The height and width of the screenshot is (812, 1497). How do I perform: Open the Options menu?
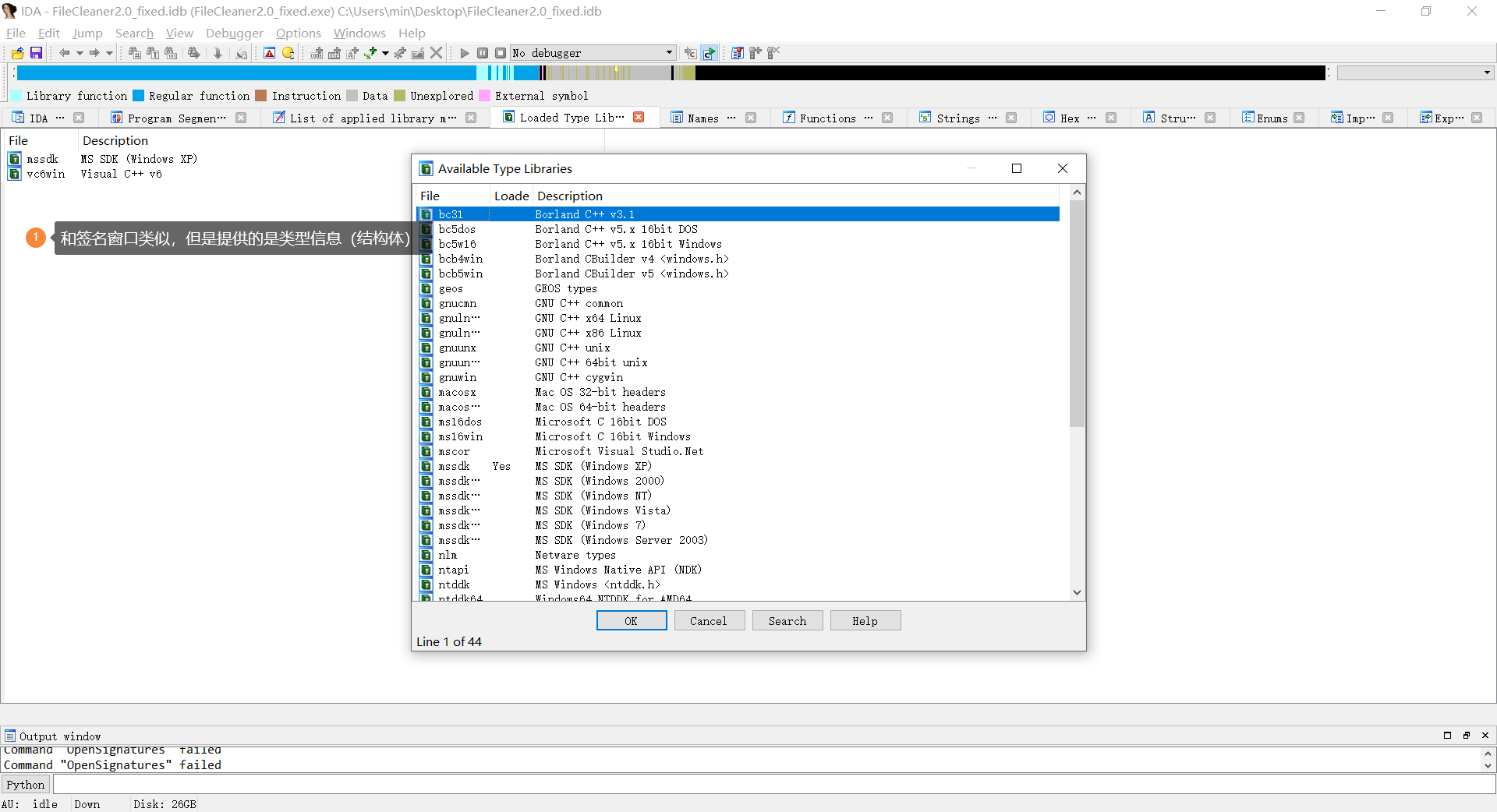(x=298, y=33)
